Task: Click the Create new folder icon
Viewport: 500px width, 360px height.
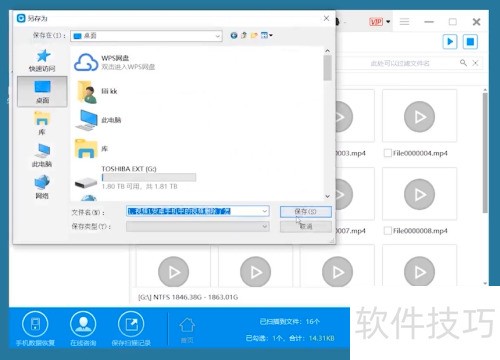Action: [254, 35]
